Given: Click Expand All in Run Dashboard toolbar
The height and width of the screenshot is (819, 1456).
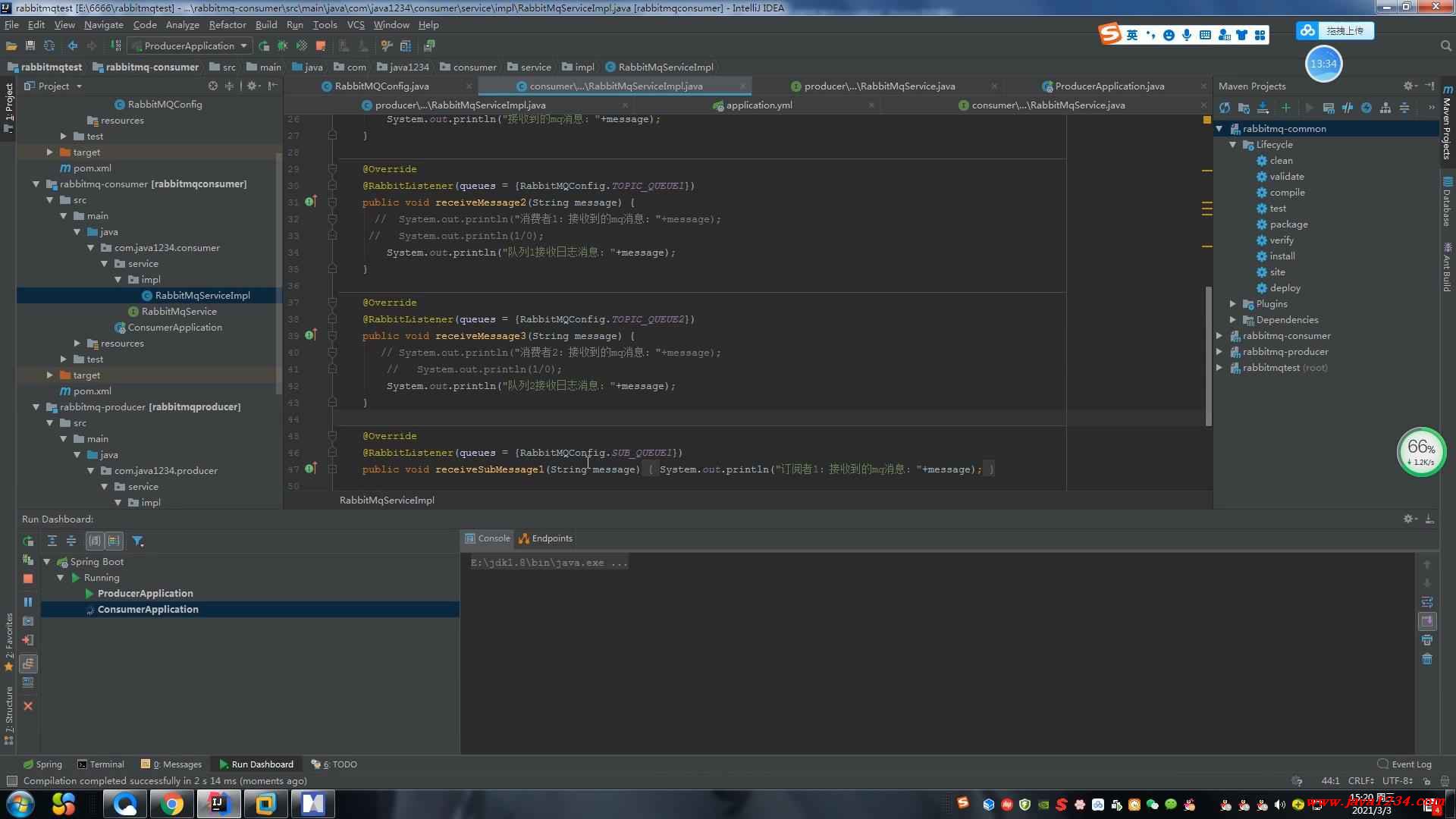Looking at the screenshot, I should click(x=52, y=541).
